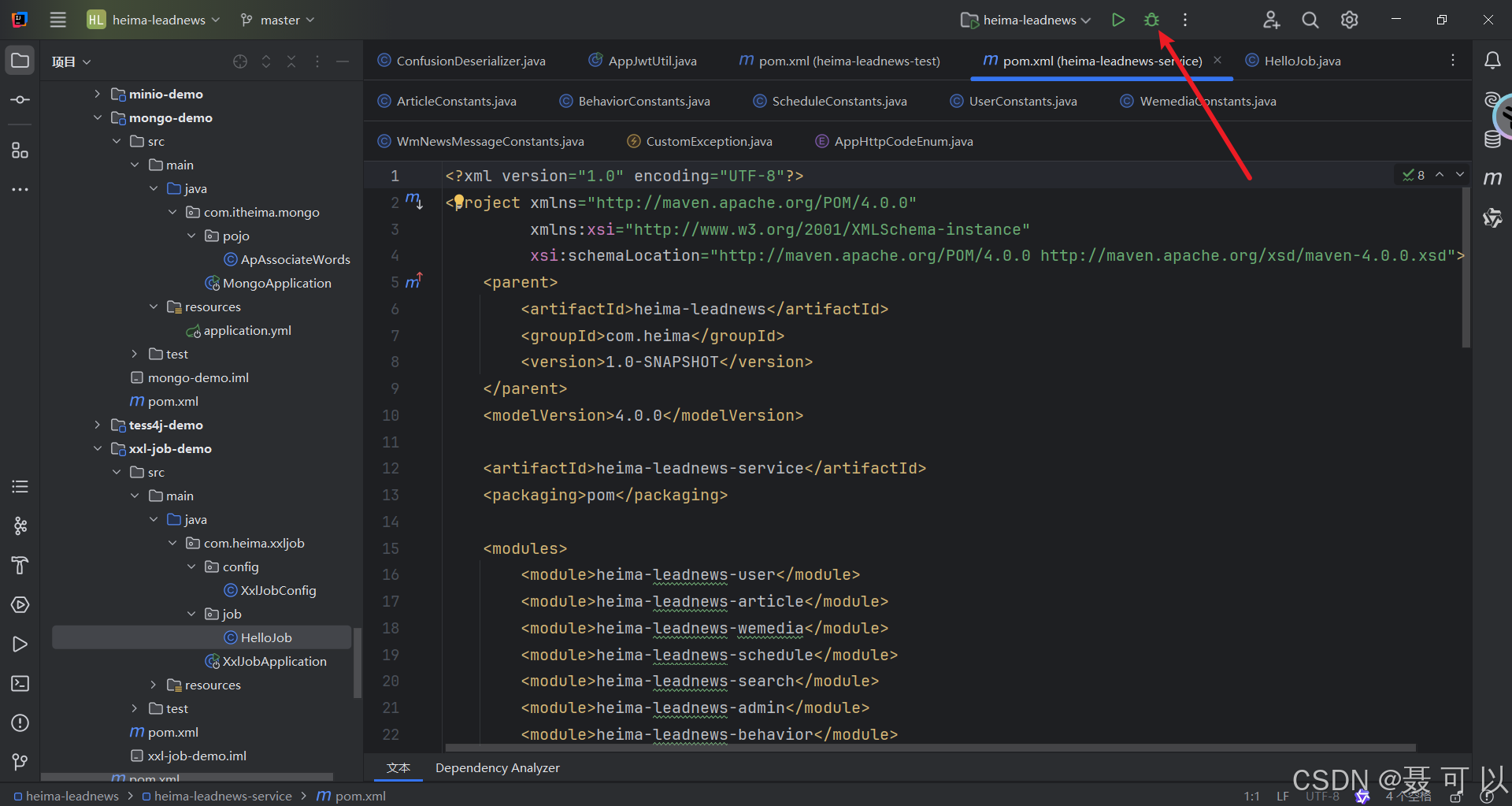Viewport: 1512px width, 806px height.
Task: Show the tabs list dropdown
Action: point(1453,61)
